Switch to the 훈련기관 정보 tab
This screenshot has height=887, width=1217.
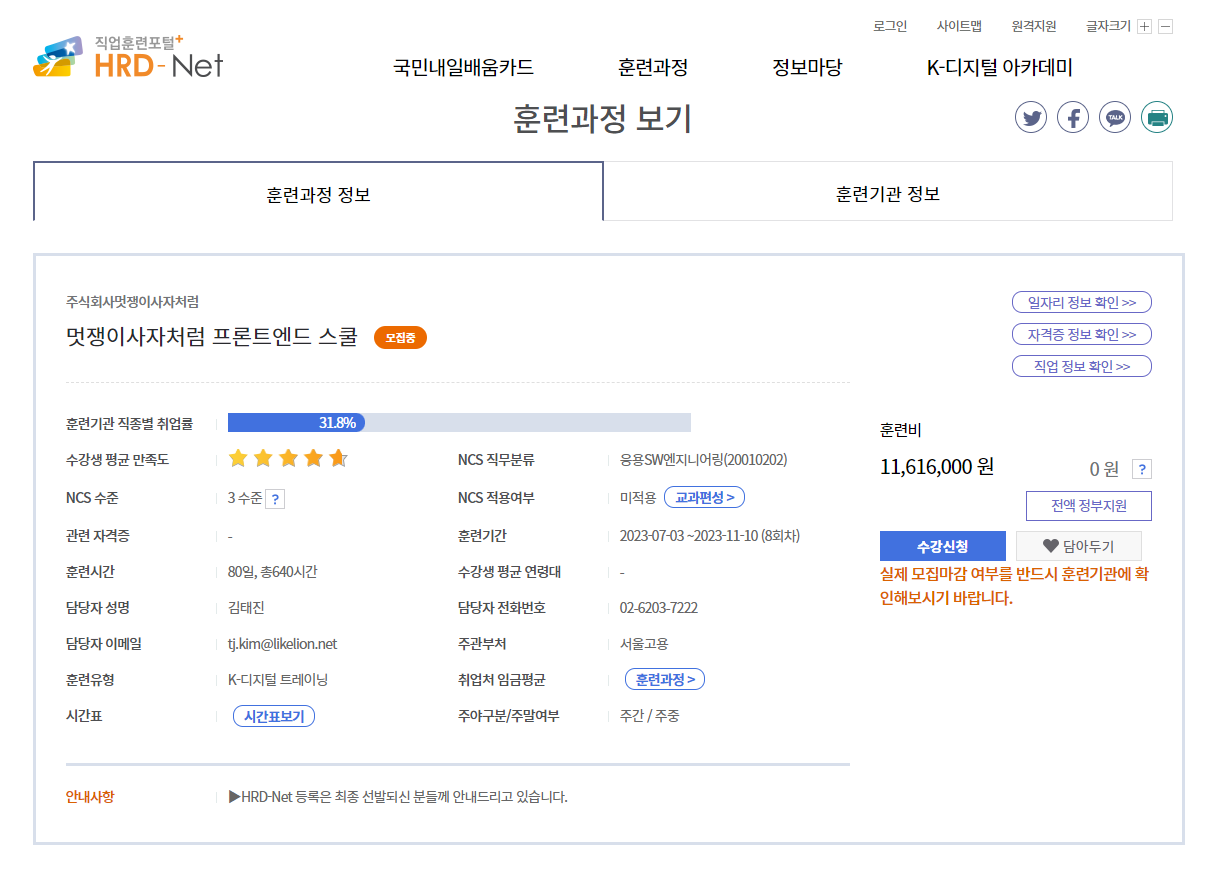point(888,191)
